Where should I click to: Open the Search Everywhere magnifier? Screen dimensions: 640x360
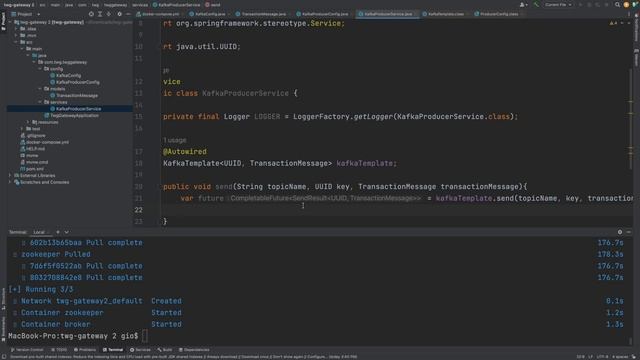coord(617,4)
